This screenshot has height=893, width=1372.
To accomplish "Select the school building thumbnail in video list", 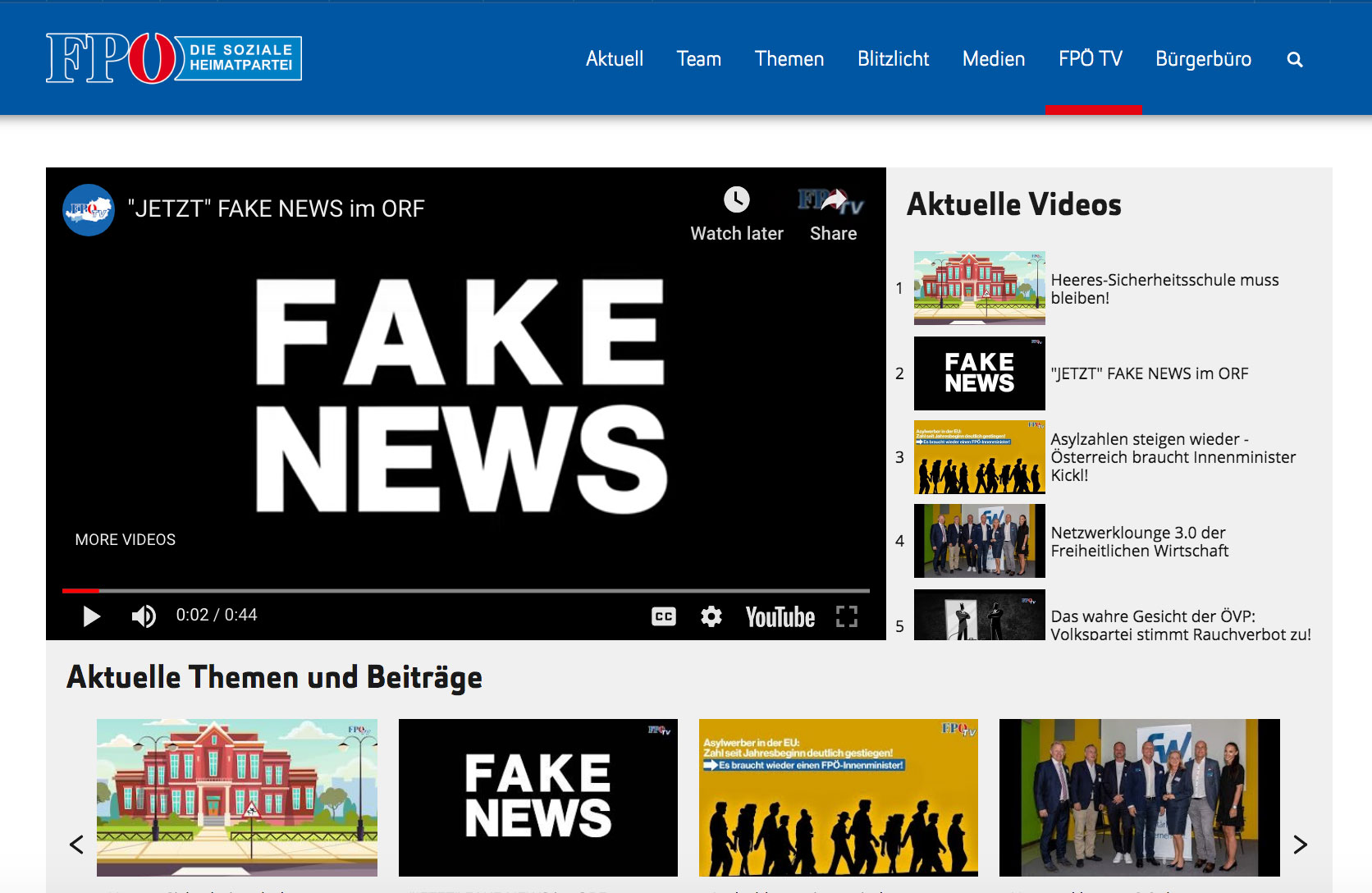I will [x=980, y=288].
